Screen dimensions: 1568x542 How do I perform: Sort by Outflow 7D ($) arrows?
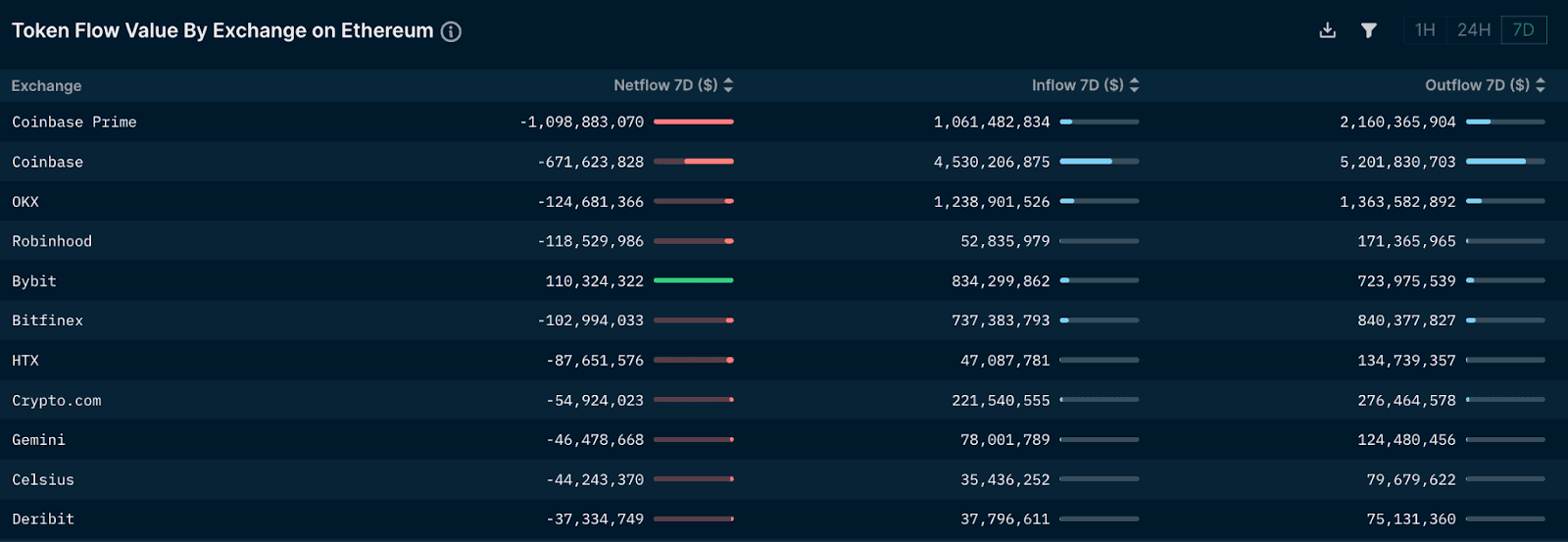click(x=1540, y=85)
